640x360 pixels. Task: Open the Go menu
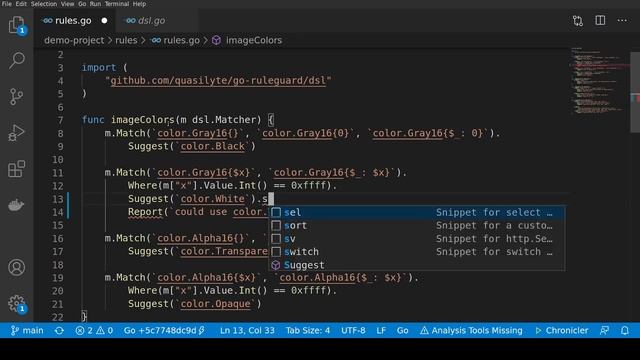82,4
